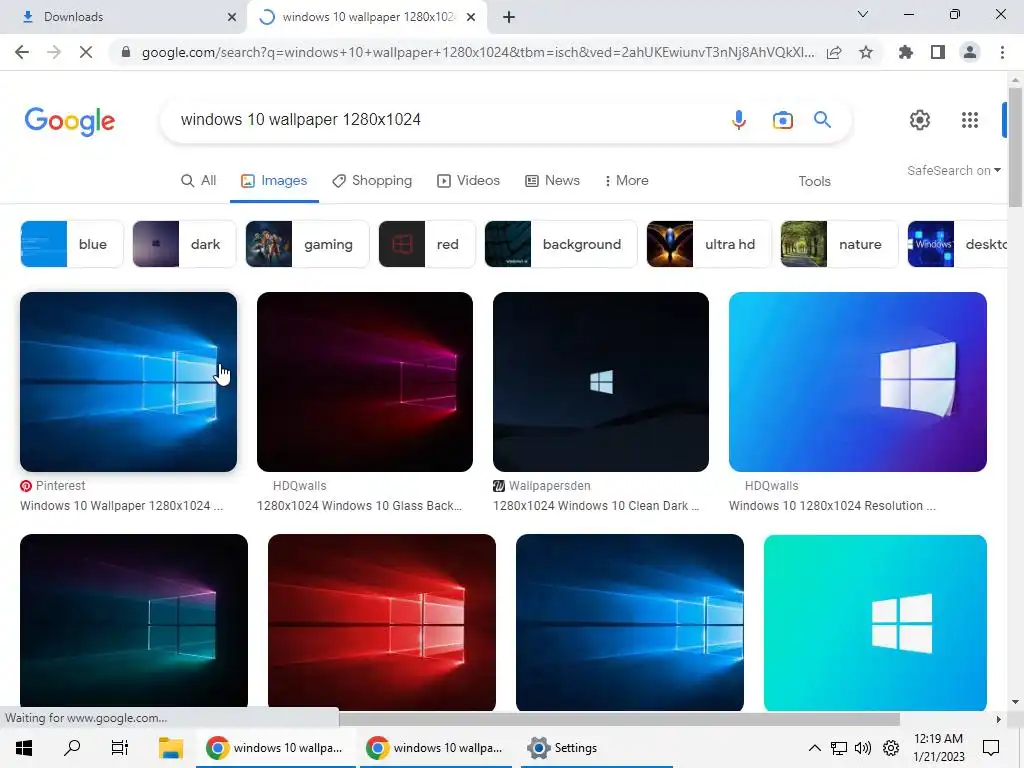Image resolution: width=1024 pixels, height=768 pixels.
Task: Switch to the Downloads tab
Action: pos(124,17)
